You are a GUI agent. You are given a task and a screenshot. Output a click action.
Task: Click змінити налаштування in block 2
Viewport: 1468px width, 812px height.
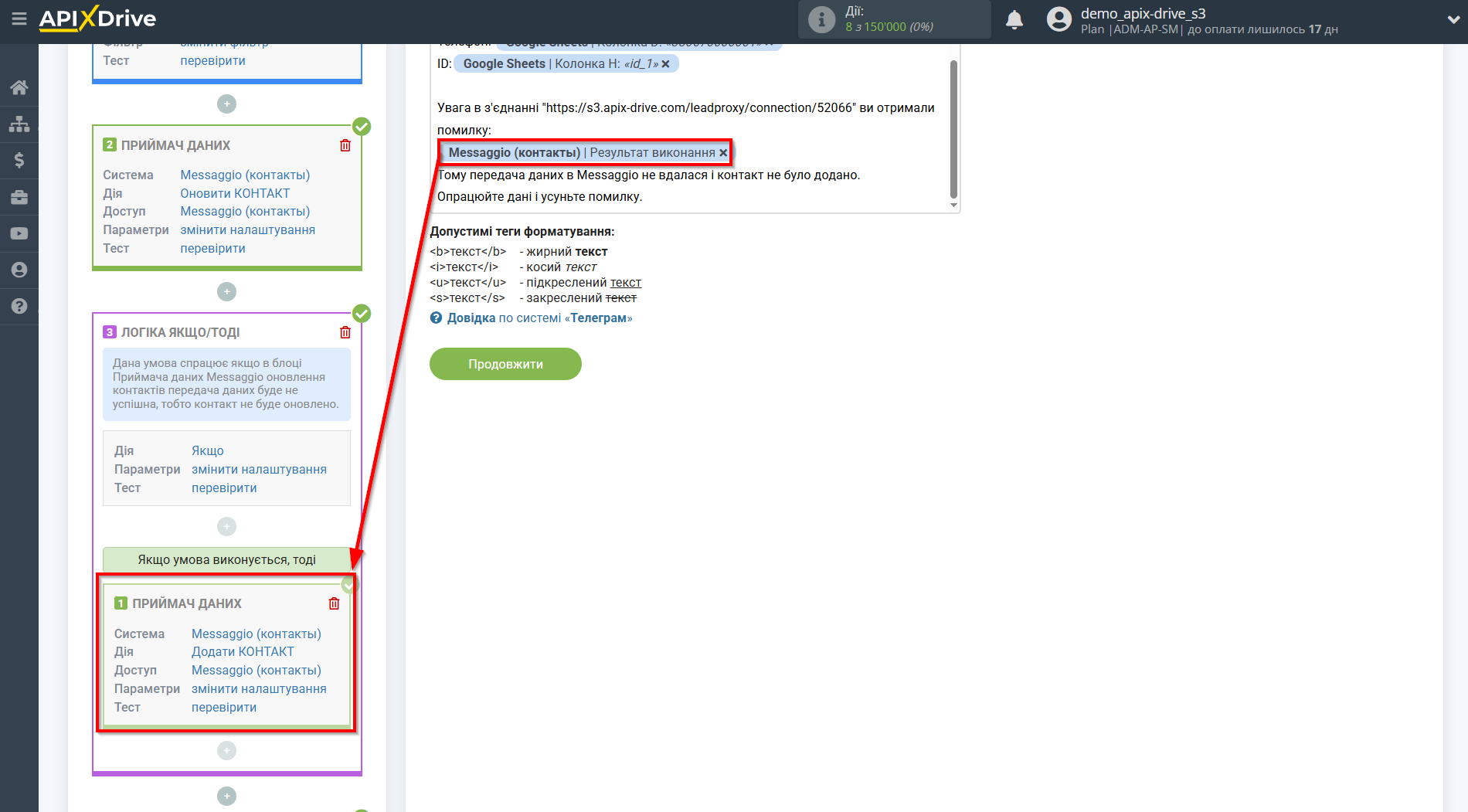pyautogui.click(x=247, y=230)
